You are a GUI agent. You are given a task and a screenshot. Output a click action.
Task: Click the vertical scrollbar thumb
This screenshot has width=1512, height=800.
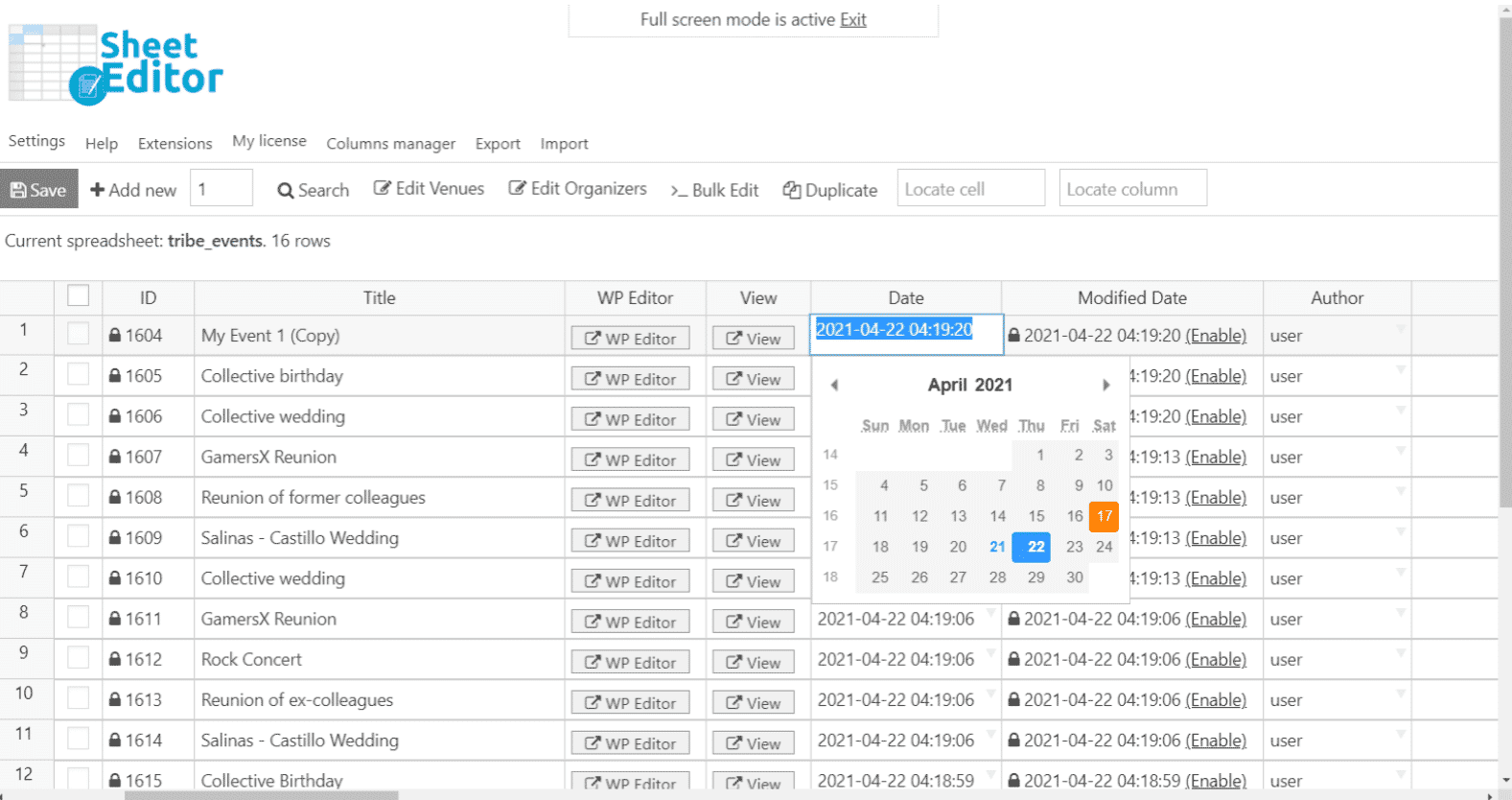[1505, 261]
